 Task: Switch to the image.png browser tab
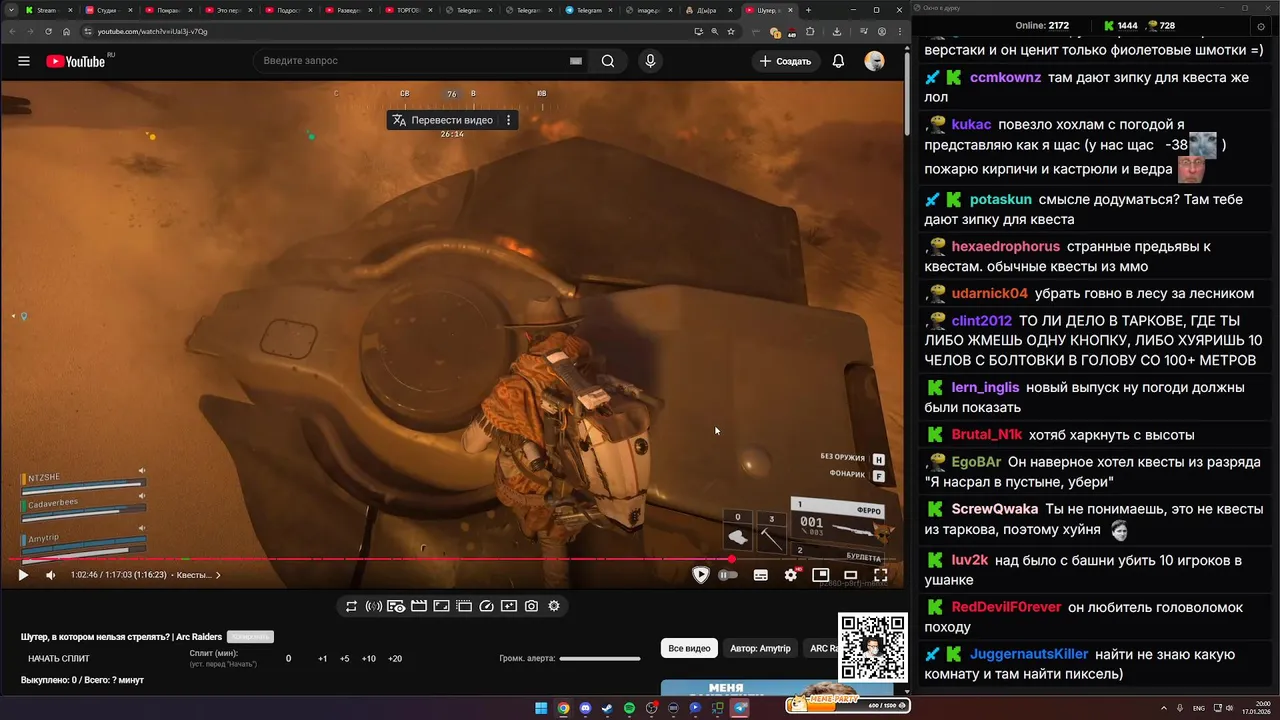click(647, 10)
